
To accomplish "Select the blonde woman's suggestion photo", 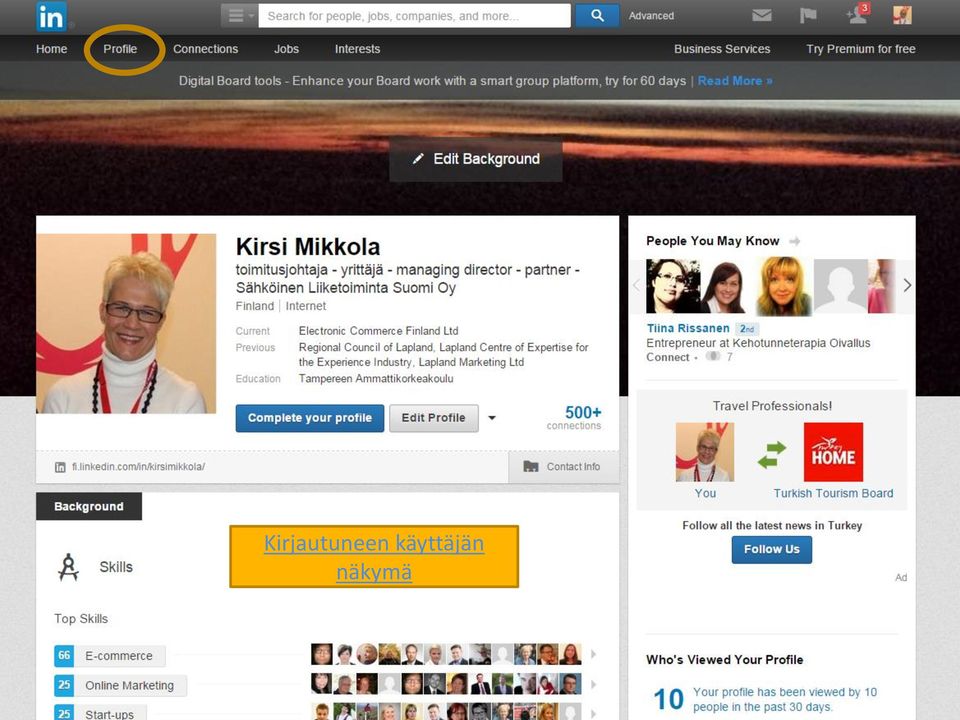I will point(784,287).
